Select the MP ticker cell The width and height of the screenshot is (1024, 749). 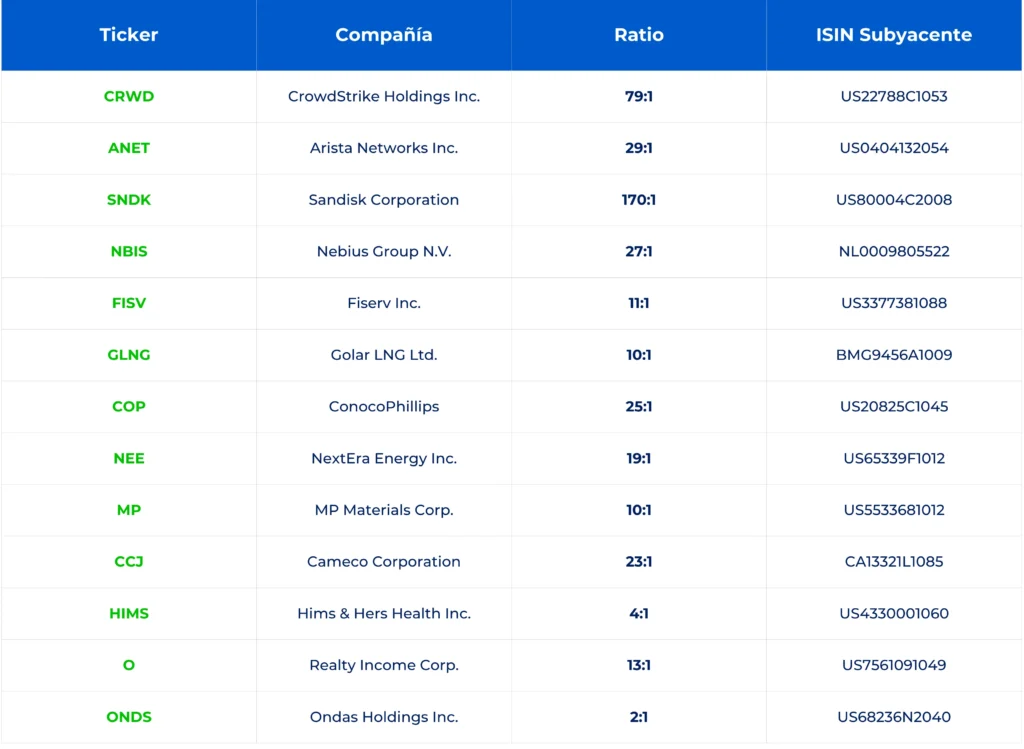click(x=129, y=510)
